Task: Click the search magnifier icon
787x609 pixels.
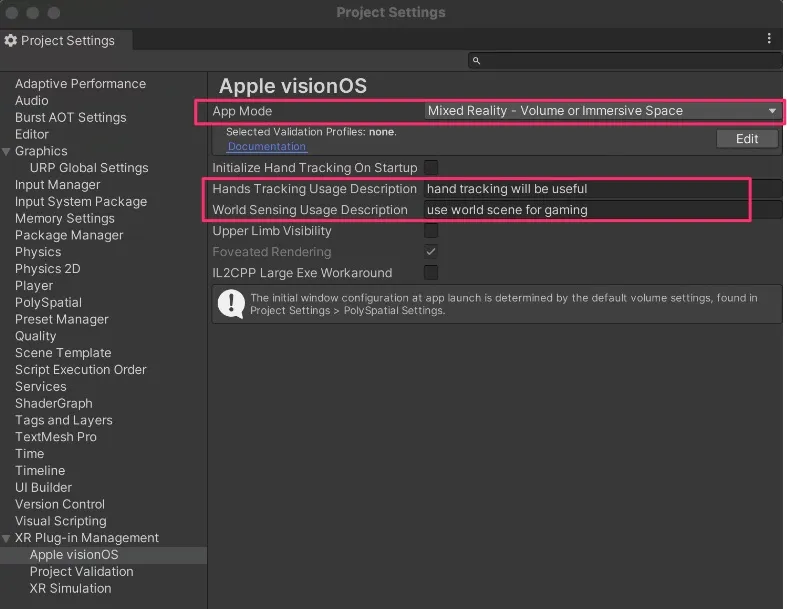Action: point(476,61)
